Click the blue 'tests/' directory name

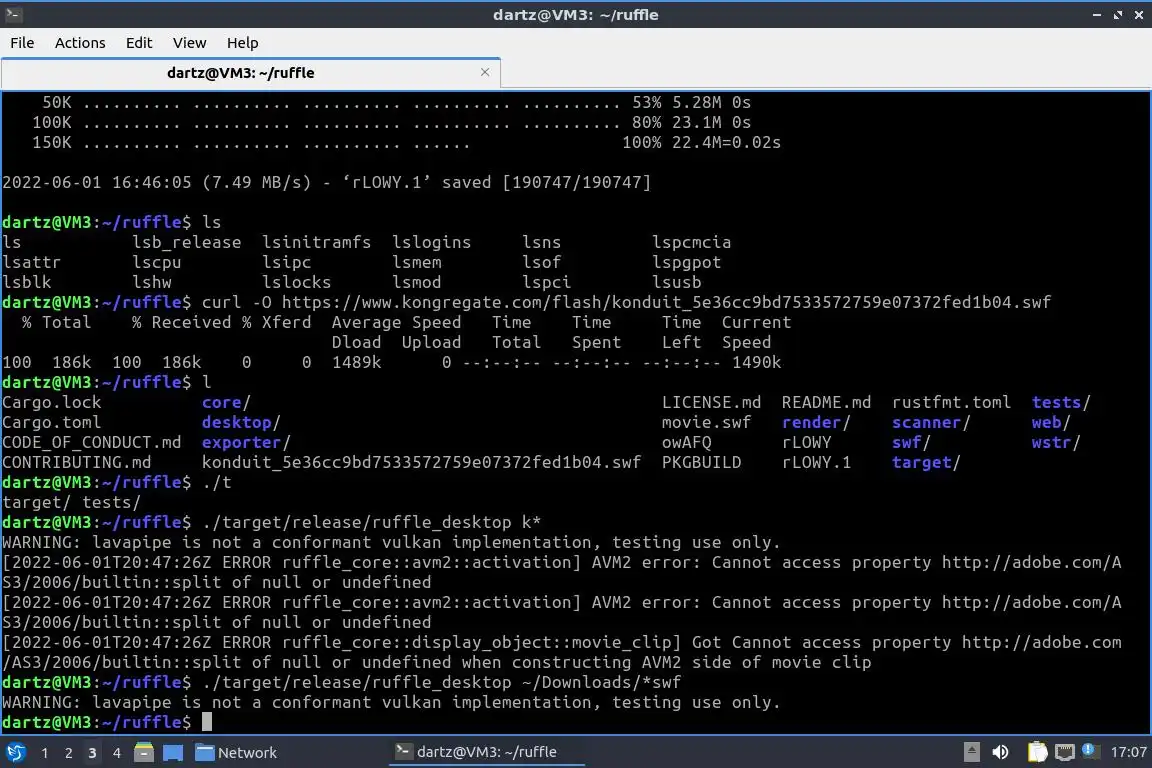(1061, 403)
